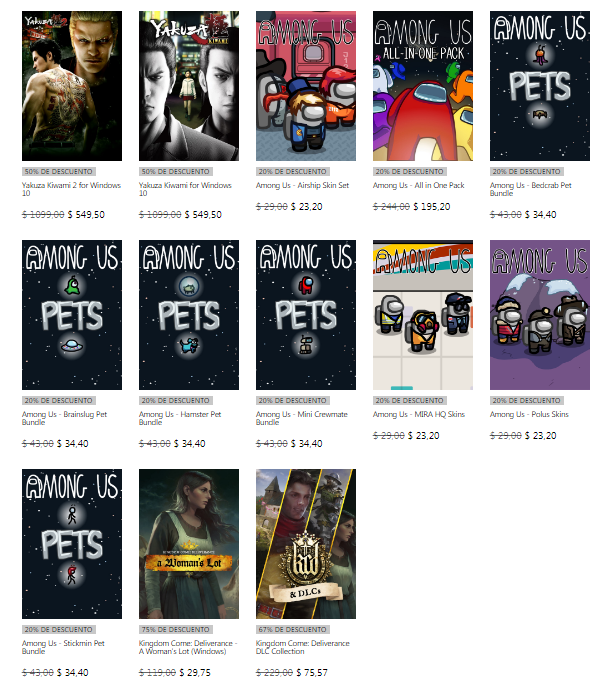This screenshot has width=607, height=691.
Task: Follow the Kingdom Come: Deliverance DLC Collection link
Action: 303,647
